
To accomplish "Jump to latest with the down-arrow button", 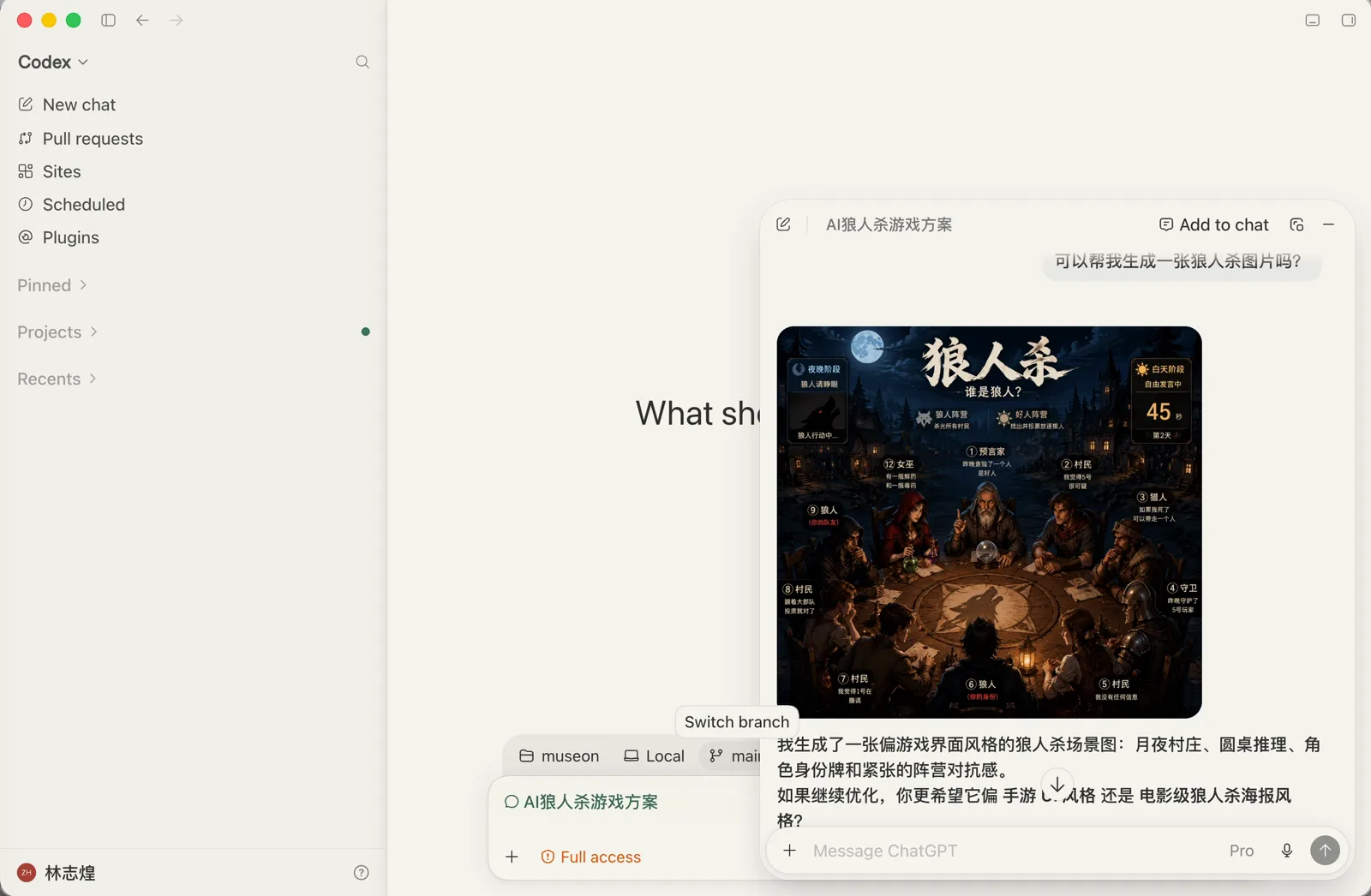I will (x=1057, y=785).
